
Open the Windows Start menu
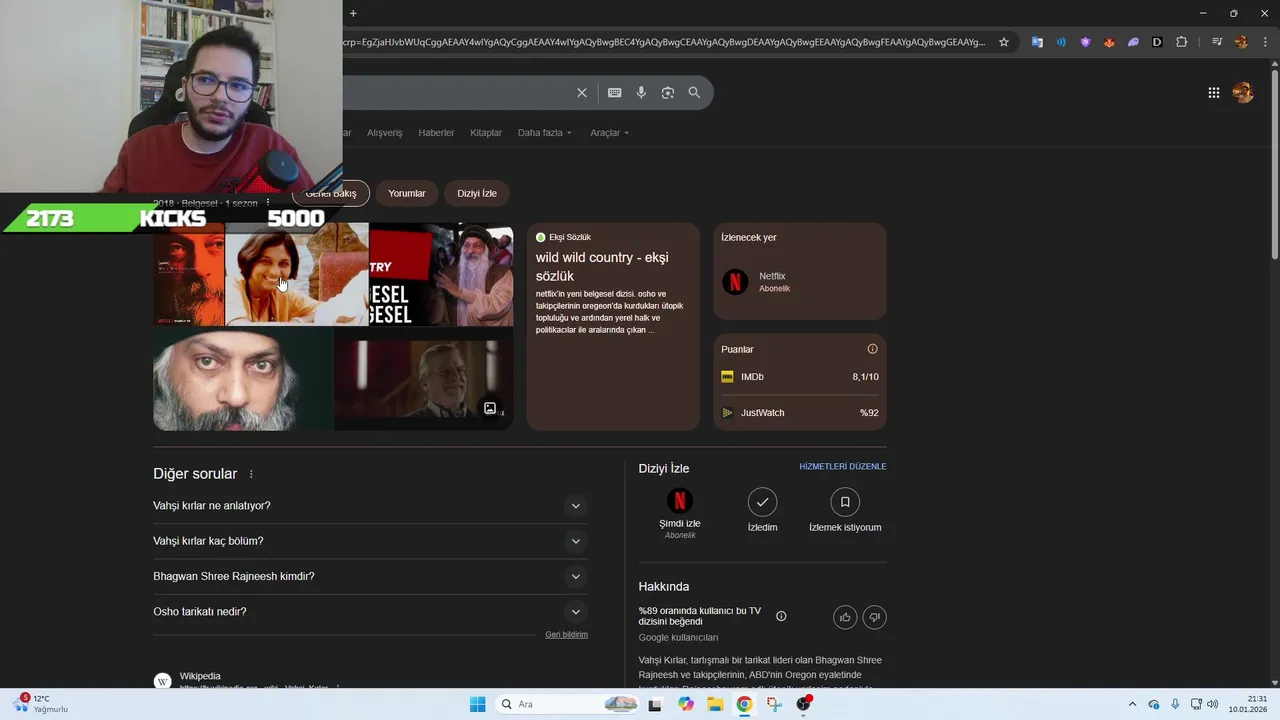click(477, 704)
